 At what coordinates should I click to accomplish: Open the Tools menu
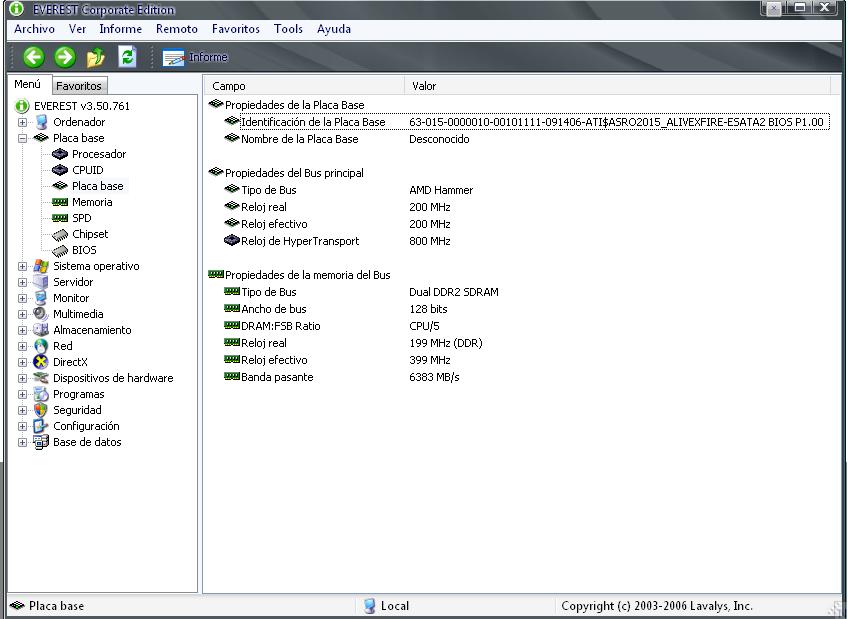[288, 29]
